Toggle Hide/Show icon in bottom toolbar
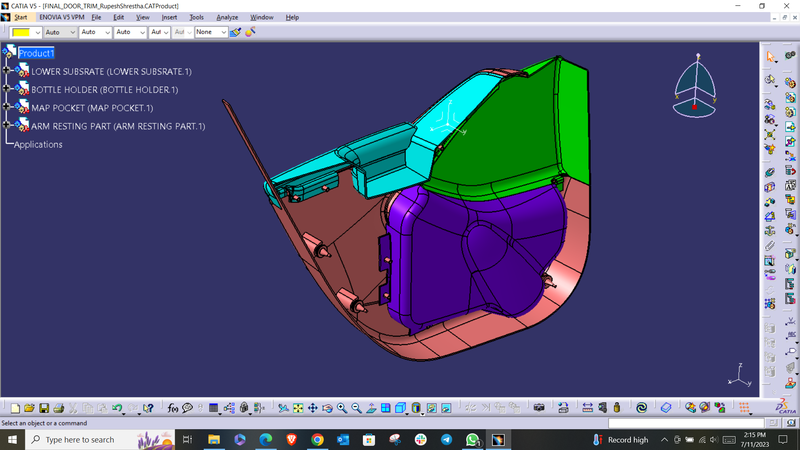 [432, 408]
